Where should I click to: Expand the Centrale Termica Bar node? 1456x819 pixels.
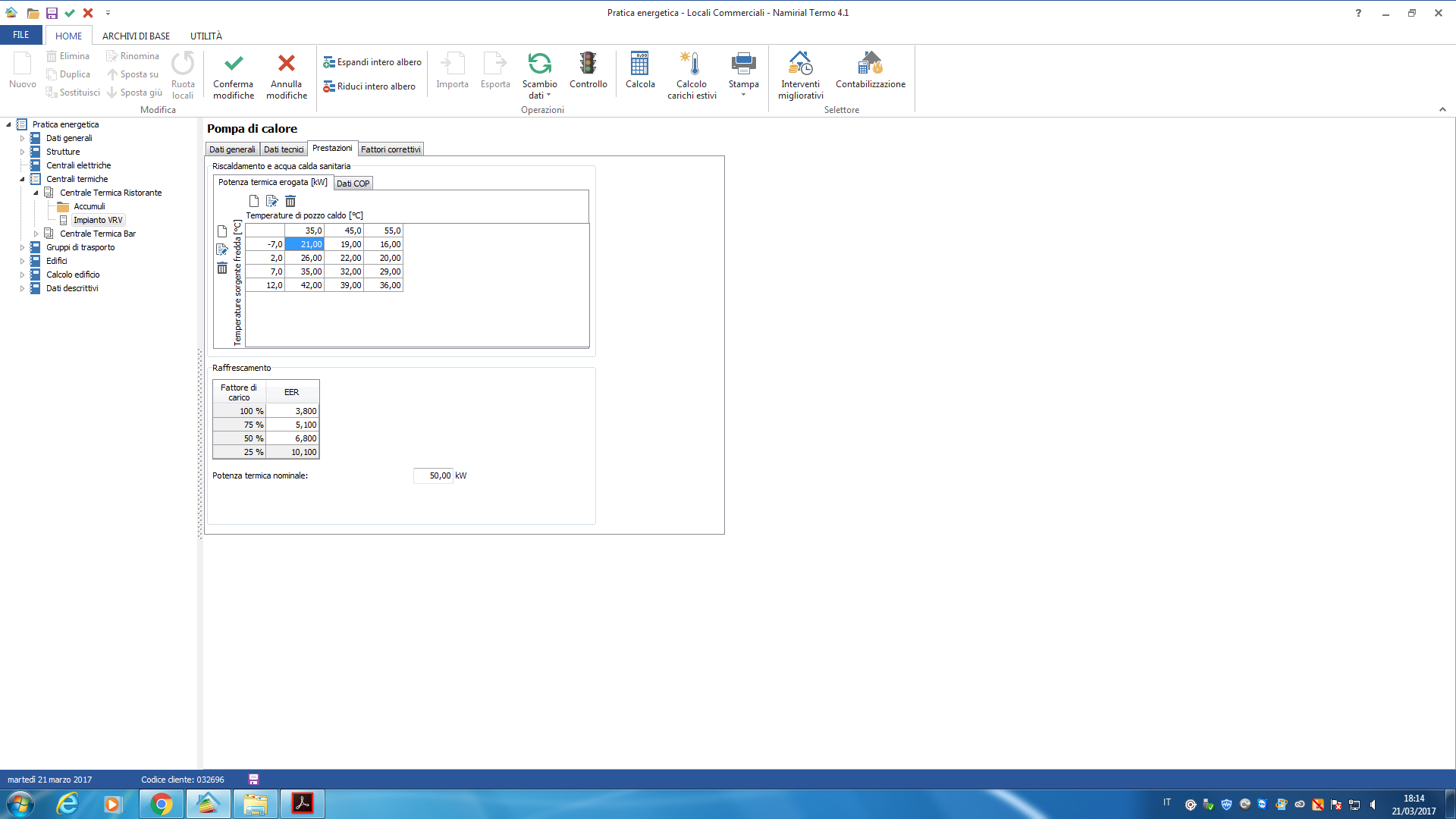[36, 234]
